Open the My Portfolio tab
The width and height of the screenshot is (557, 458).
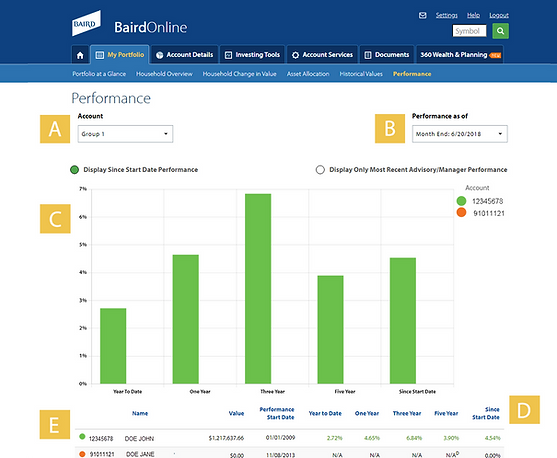click(120, 55)
